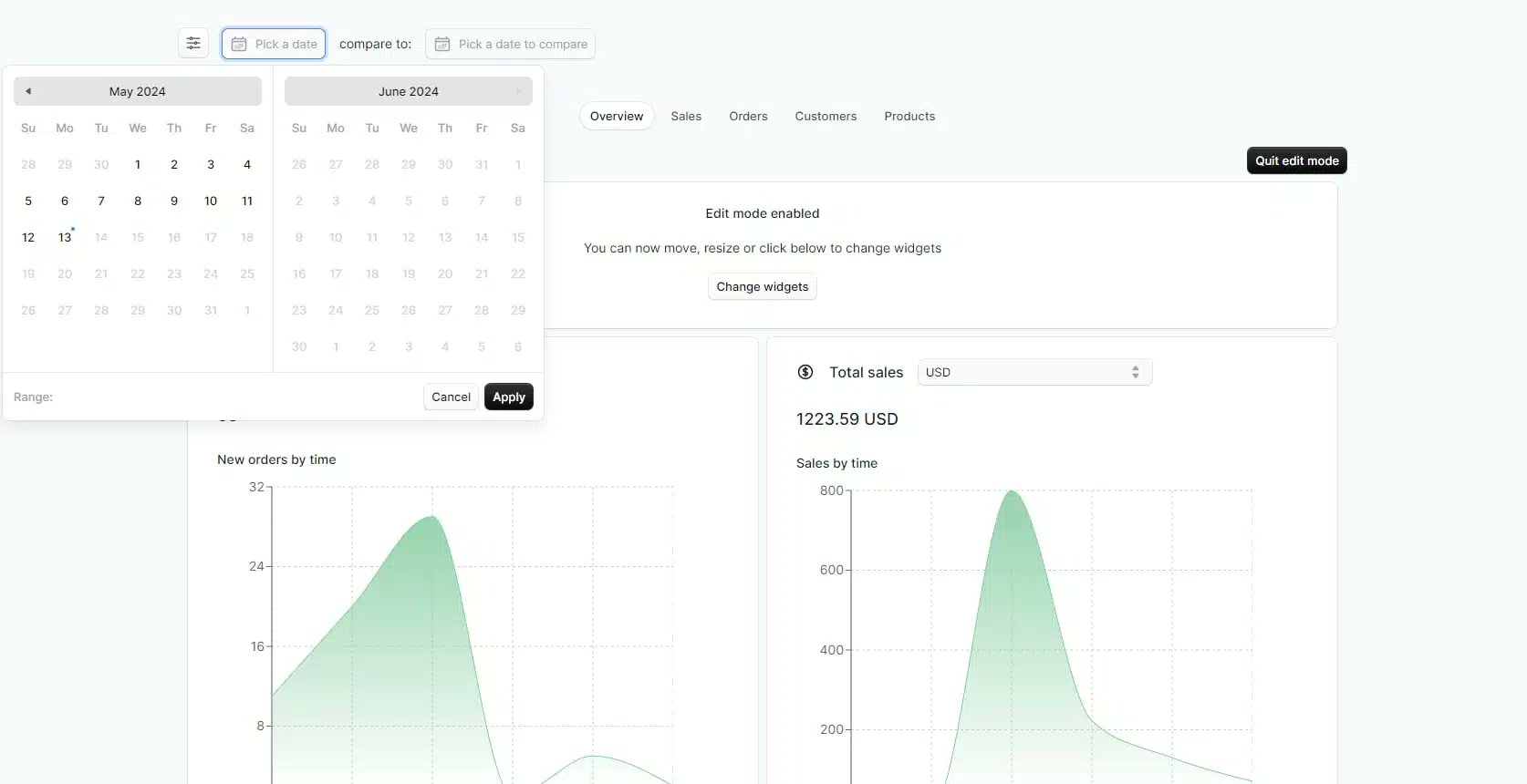
Task: Click the Total sales widget title
Action: tap(866, 372)
